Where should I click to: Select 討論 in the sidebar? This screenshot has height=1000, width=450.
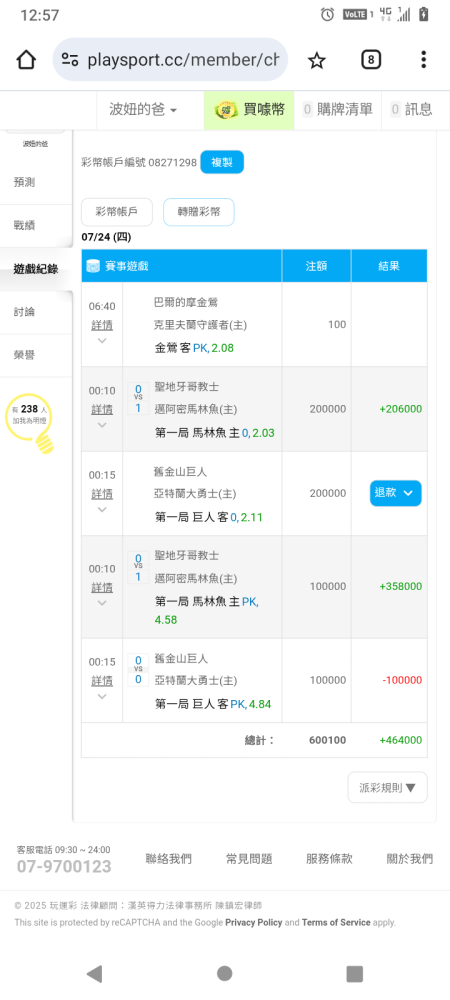pos(24,312)
